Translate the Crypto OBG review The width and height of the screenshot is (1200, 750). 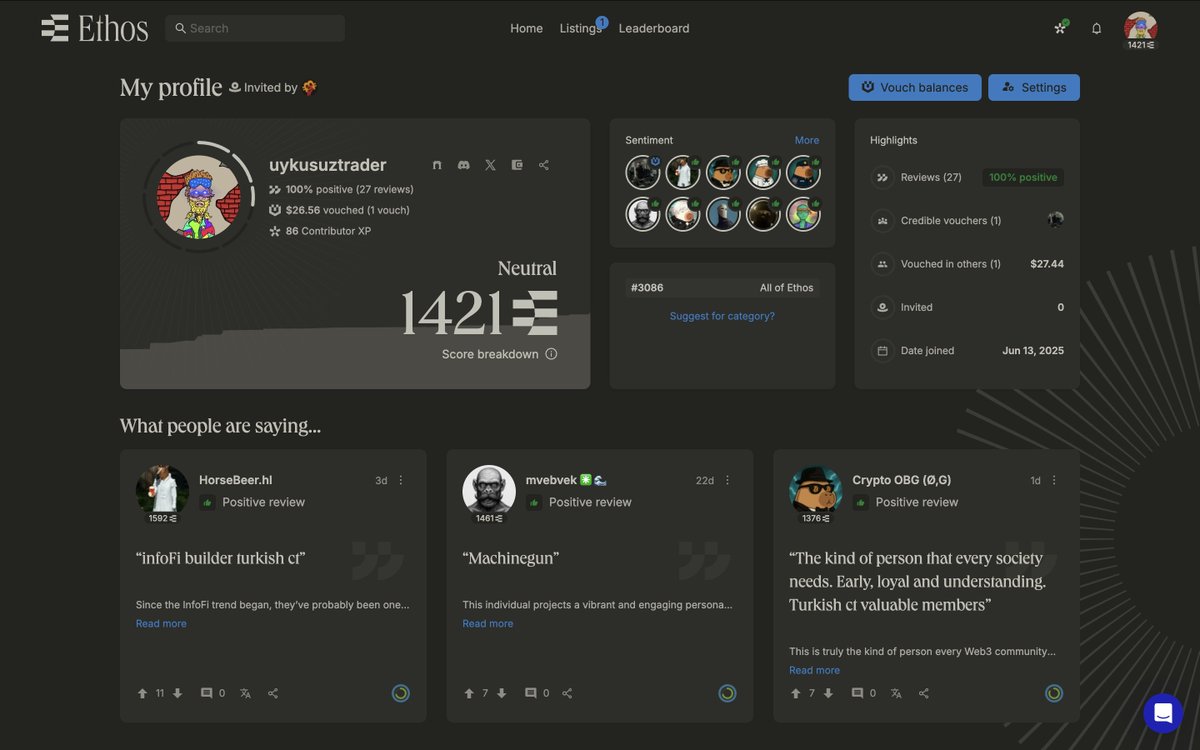coord(897,693)
